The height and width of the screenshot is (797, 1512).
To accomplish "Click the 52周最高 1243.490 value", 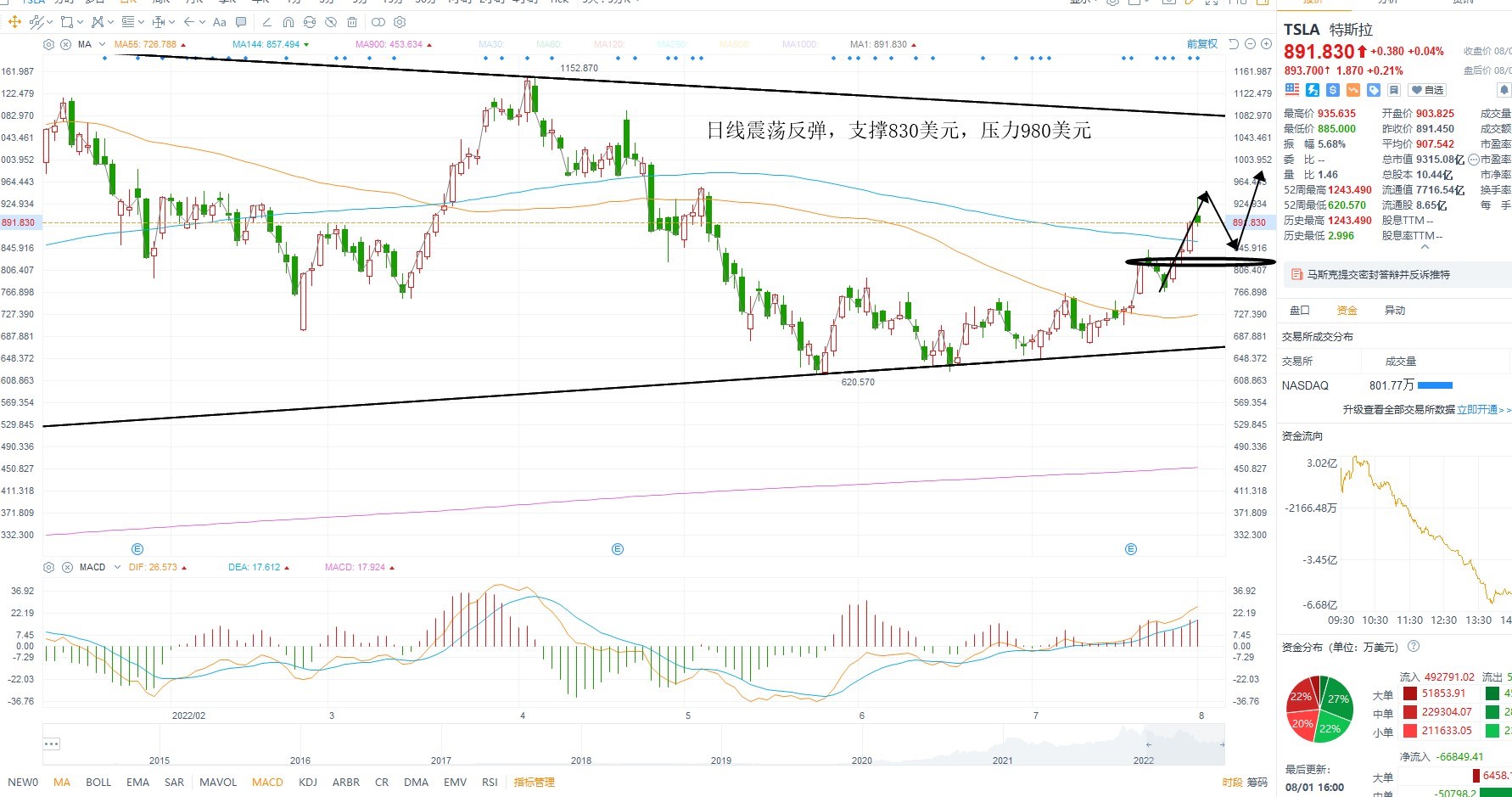I will pos(1349,190).
